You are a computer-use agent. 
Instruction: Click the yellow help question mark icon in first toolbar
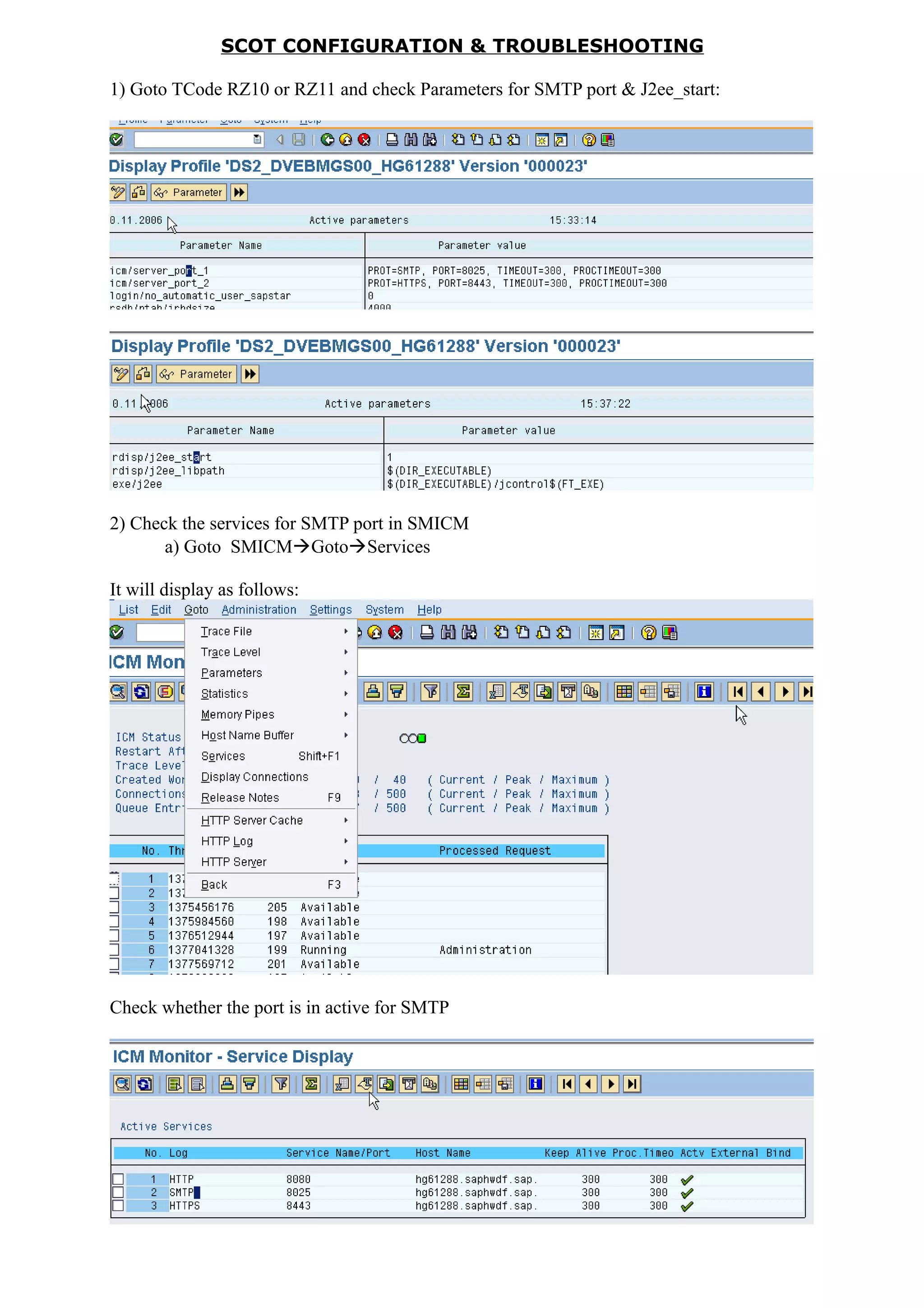pyautogui.click(x=589, y=139)
